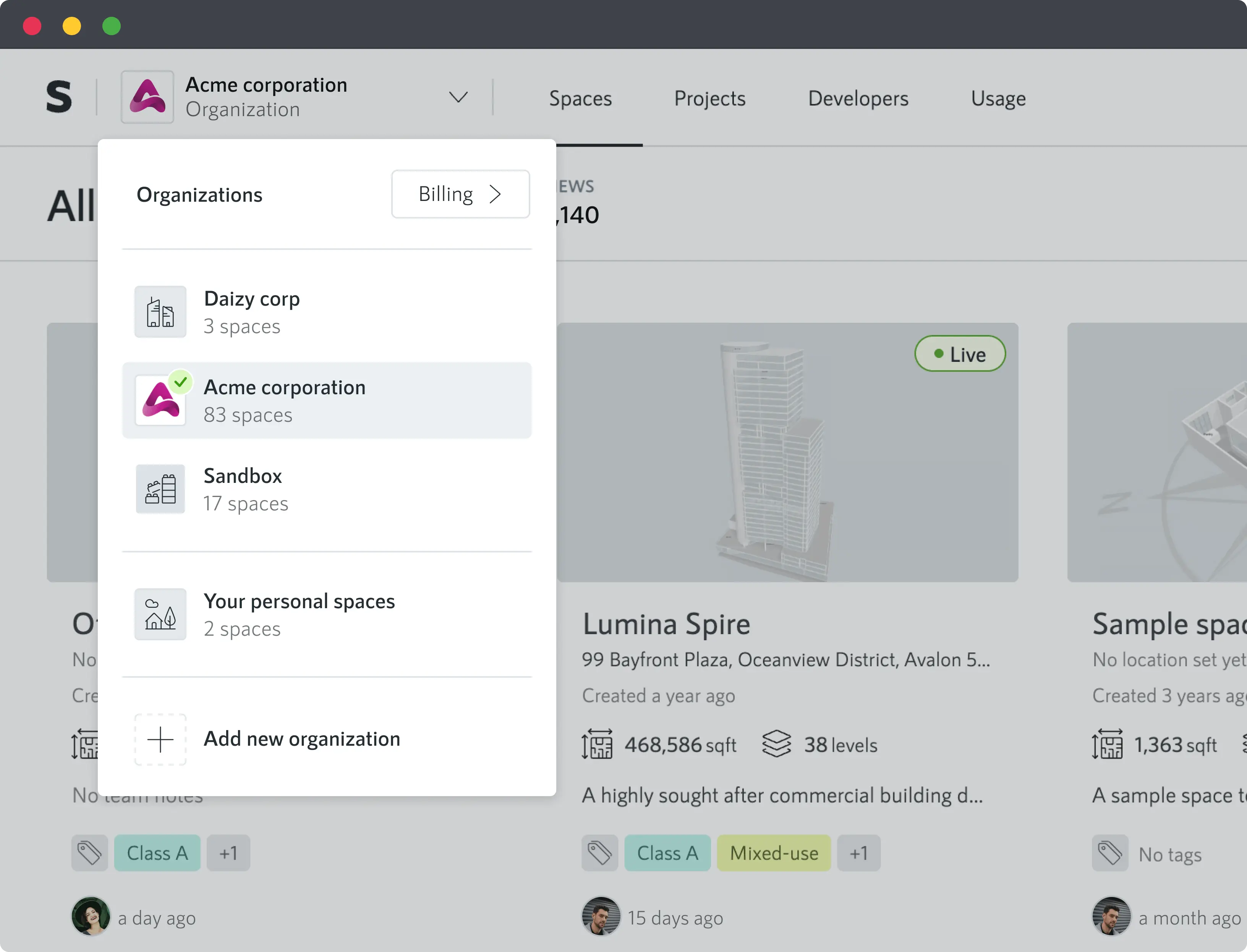Maximize the window with green button
1247x952 pixels.
tap(112, 26)
